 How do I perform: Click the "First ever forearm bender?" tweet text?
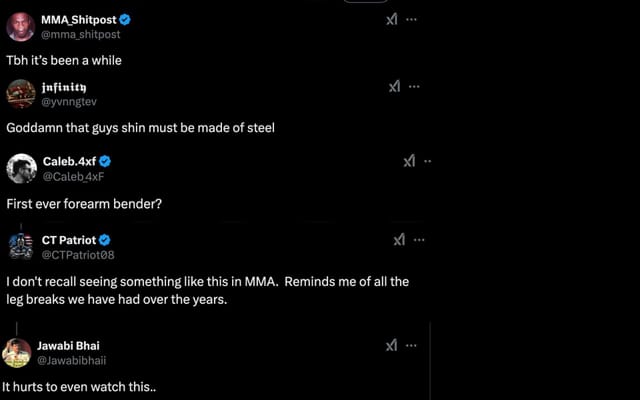[x=76, y=204]
